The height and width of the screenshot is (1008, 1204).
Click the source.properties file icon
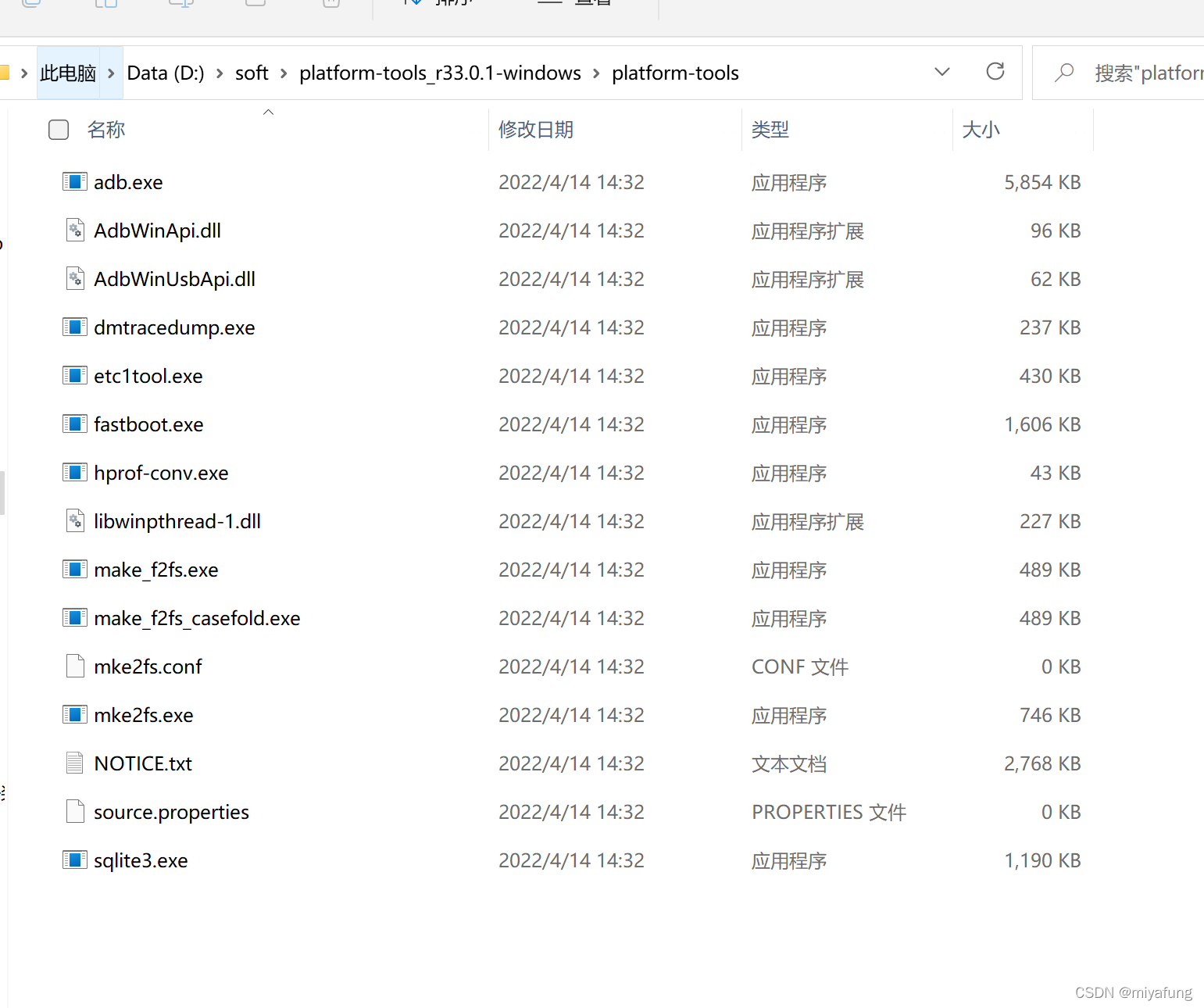(x=75, y=812)
